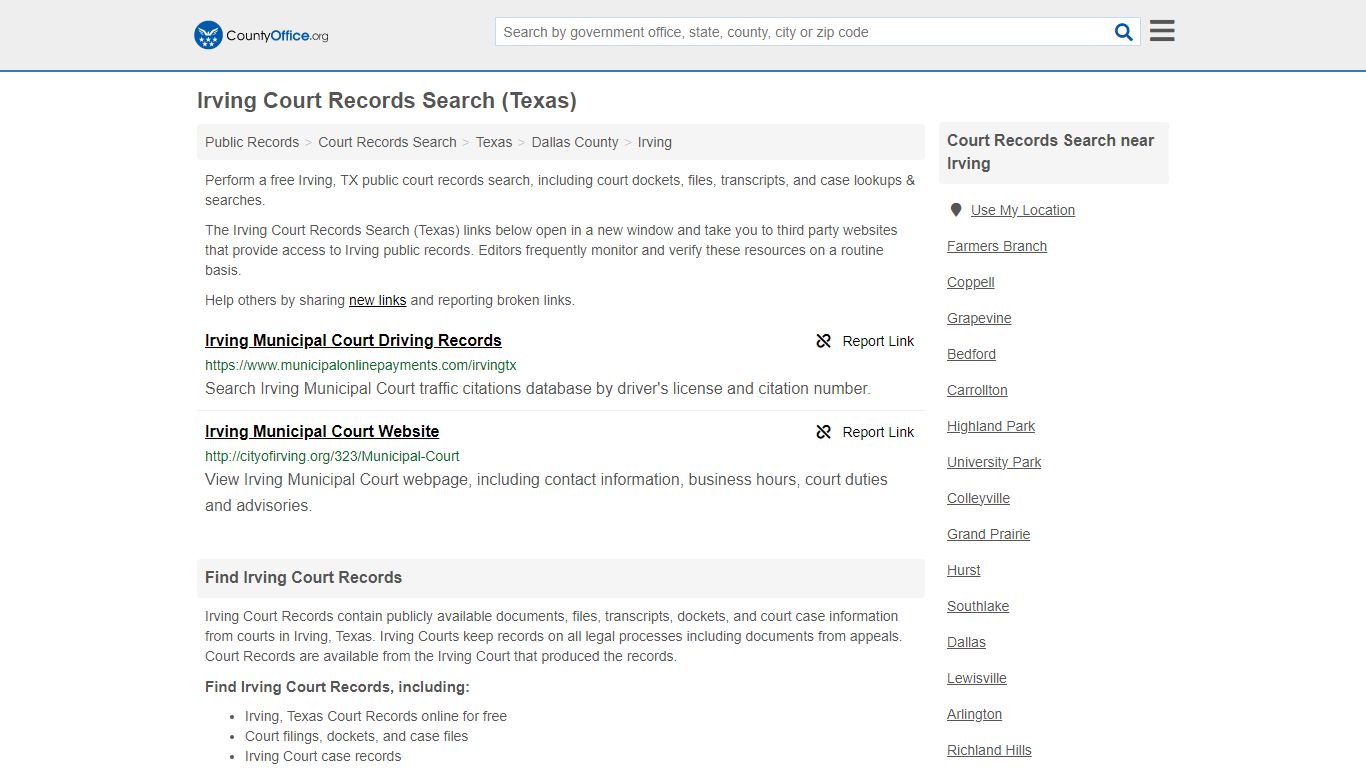Visit cityofirving.org Municipal-Court URL

[x=332, y=456]
